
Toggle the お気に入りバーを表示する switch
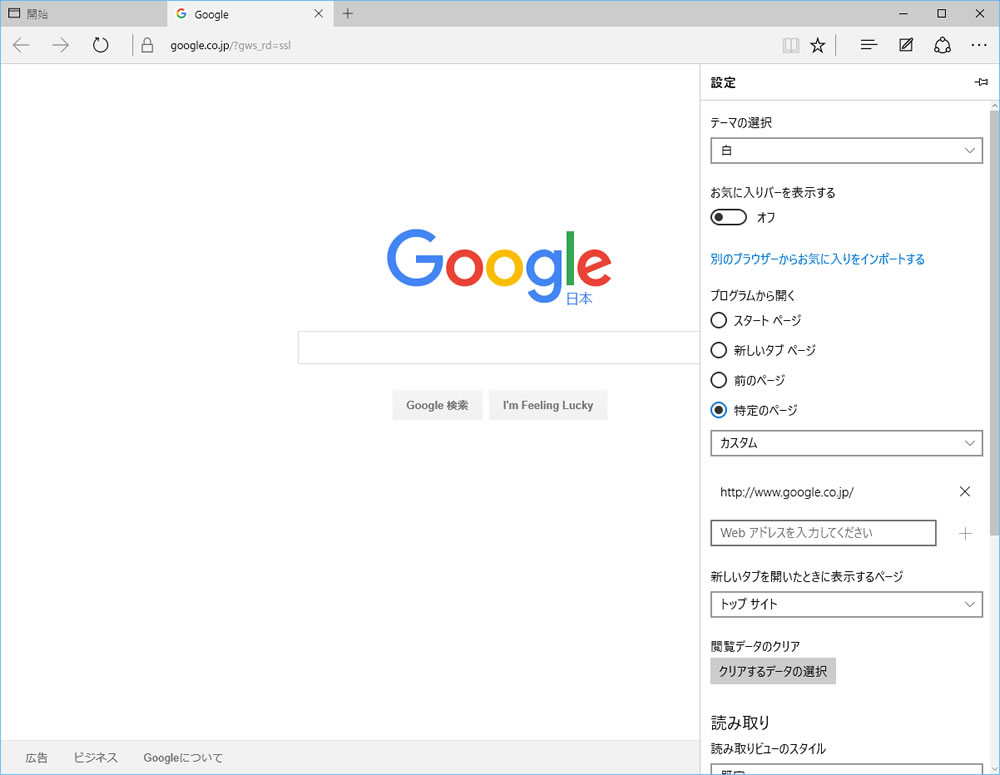(x=728, y=218)
